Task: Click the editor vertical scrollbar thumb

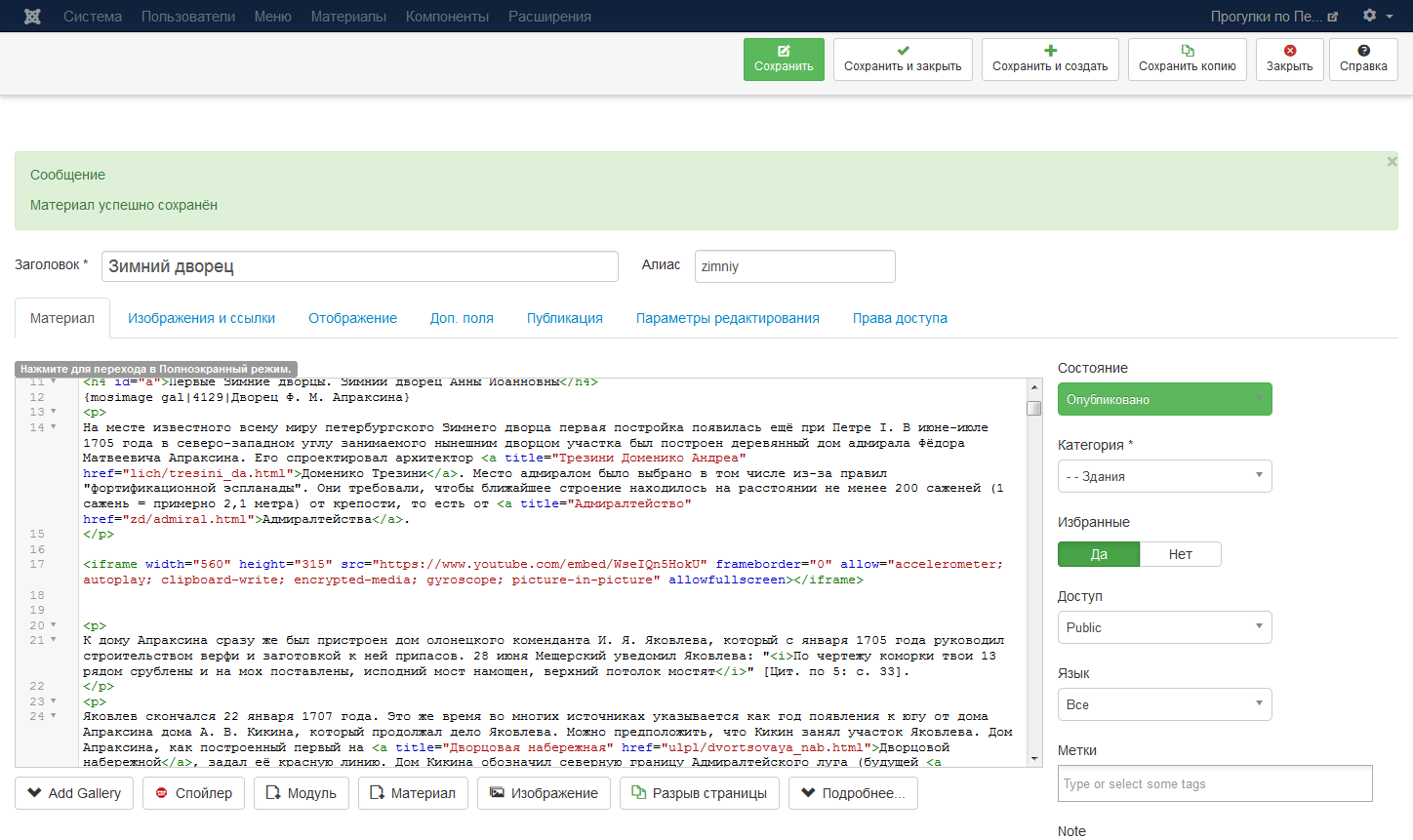Action: tap(1034, 408)
